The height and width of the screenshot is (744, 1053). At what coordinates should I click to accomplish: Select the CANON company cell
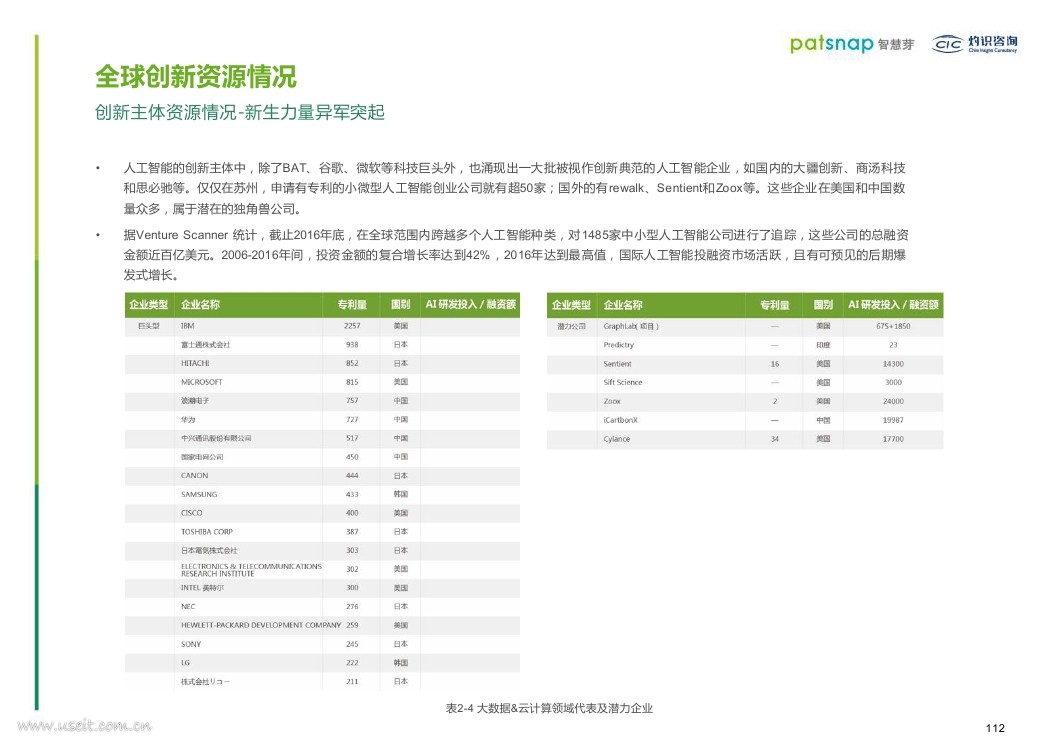(x=194, y=475)
